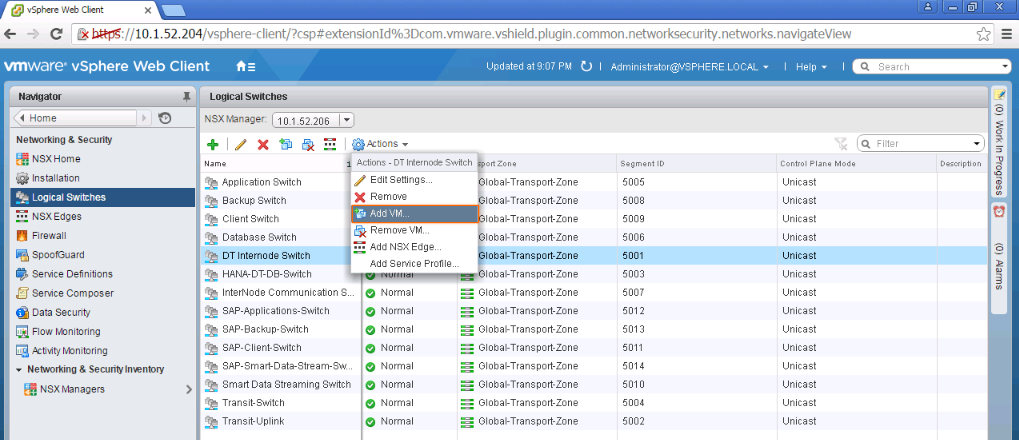1019x440 pixels.
Task: Select the SAP-Backup-Switch row
Action: coord(595,329)
